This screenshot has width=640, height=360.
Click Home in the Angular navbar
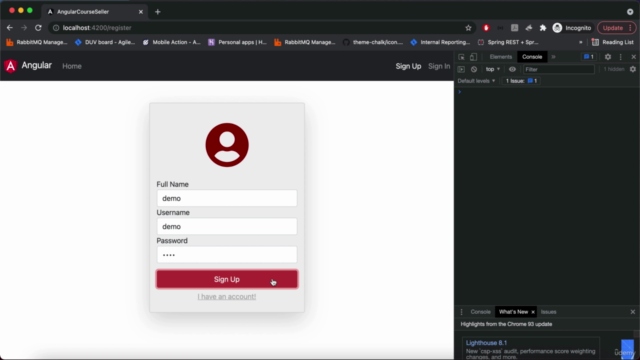click(x=72, y=66)
